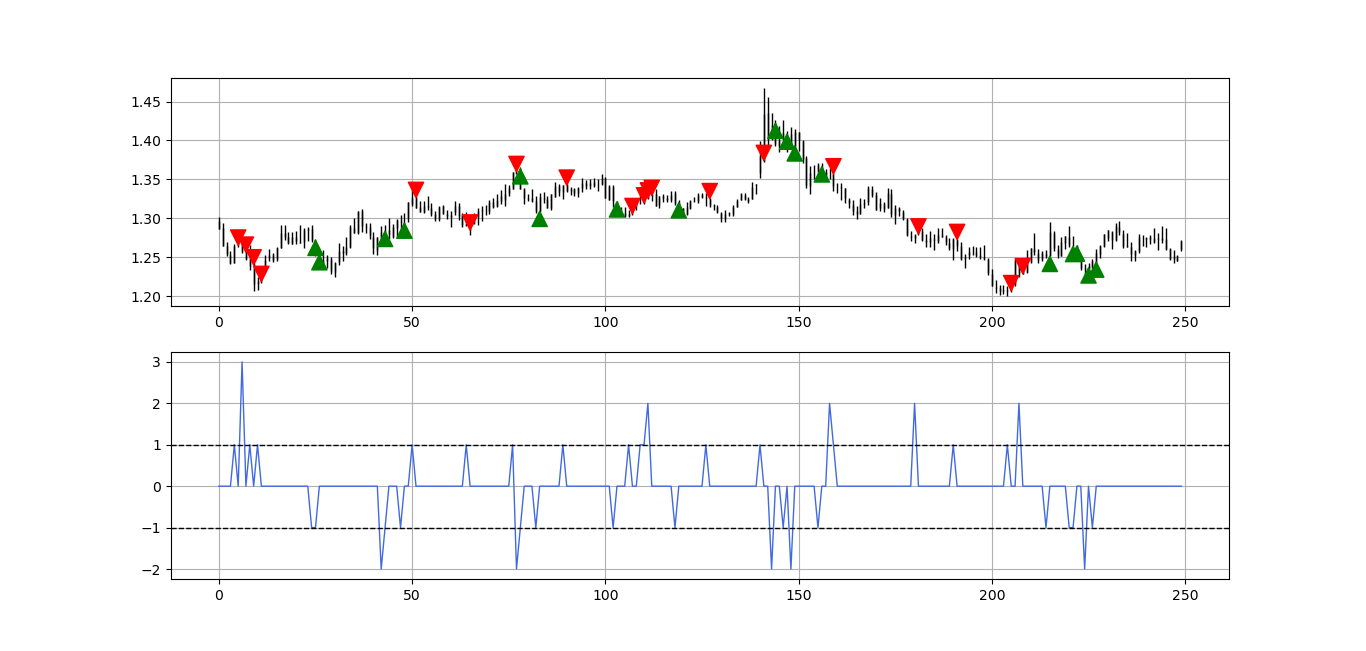This screenshot has height=651, width=1366.
Task: Click the green triangle marker at x≈83
Action: tap(540, 218)
